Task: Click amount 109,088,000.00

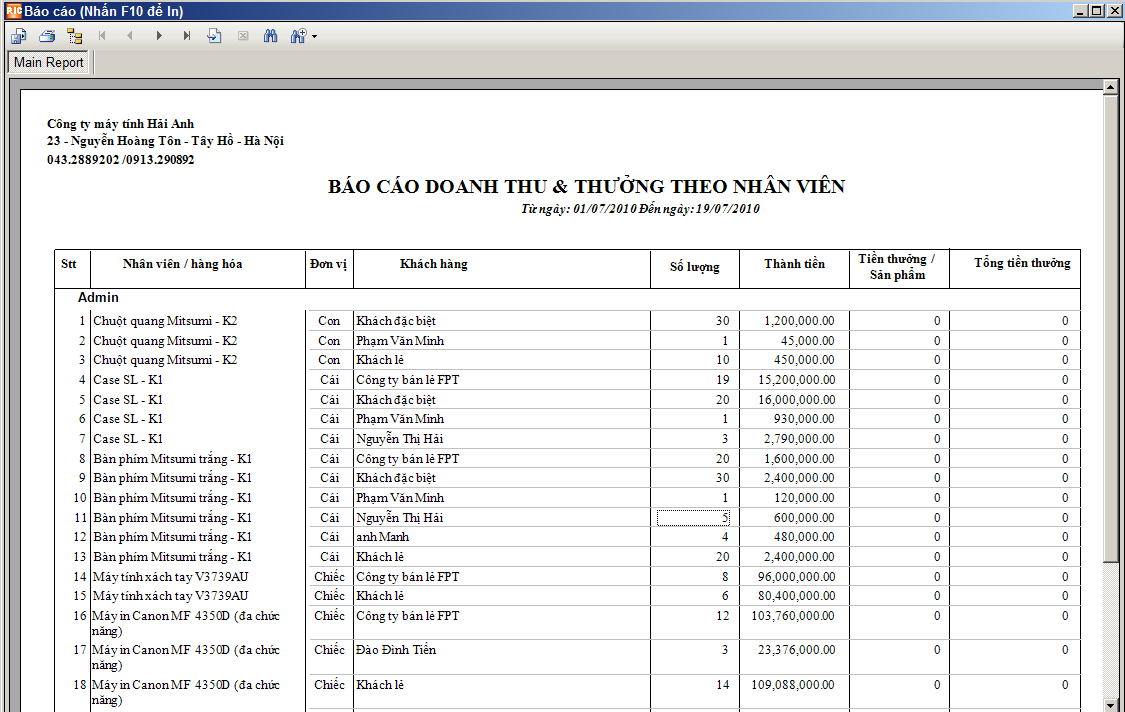Action: [x=793, y=685]
